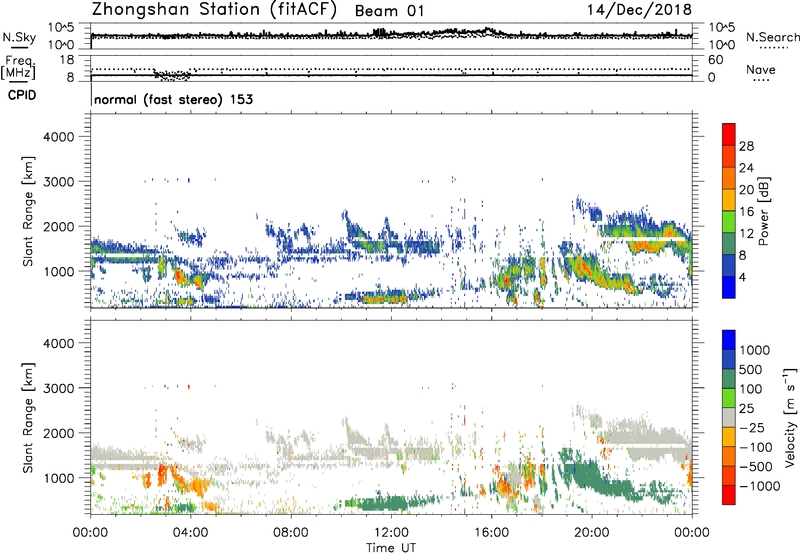Click the '60' Nave axis tick label
The width and height of the screenshot is (800, 554).
point(715,60)
